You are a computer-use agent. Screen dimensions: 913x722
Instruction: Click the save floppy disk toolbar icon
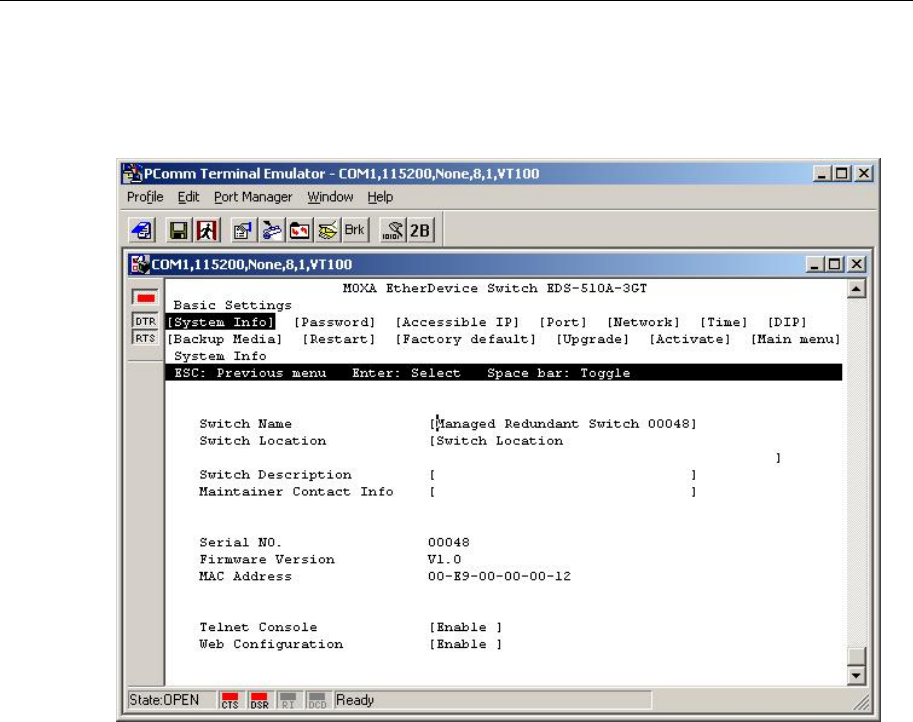click(x=178, y=231)
